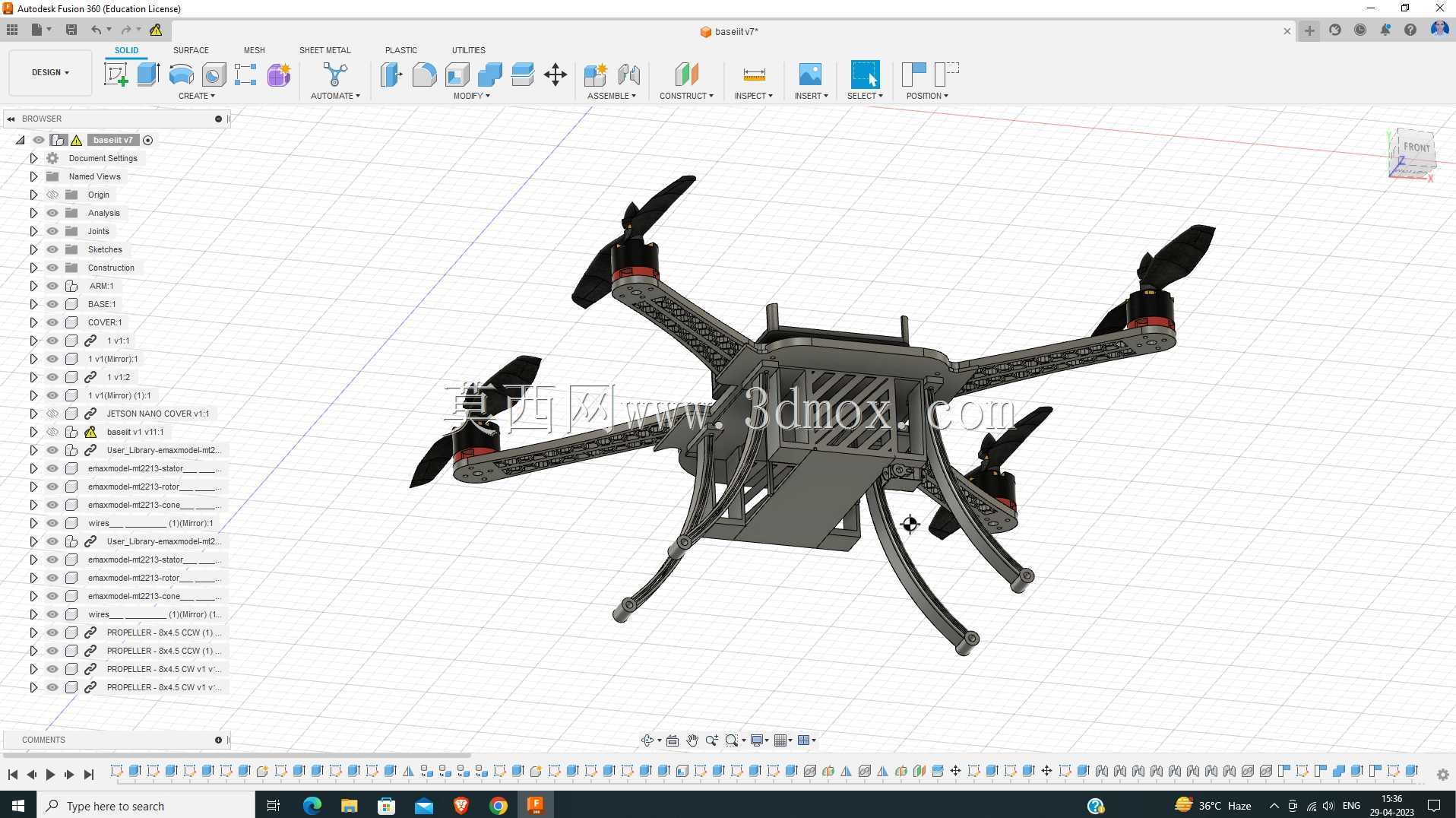Viewport: 1456px width, 818px height.
Task: Open timeline settings gear
Action: point(1442,775)
